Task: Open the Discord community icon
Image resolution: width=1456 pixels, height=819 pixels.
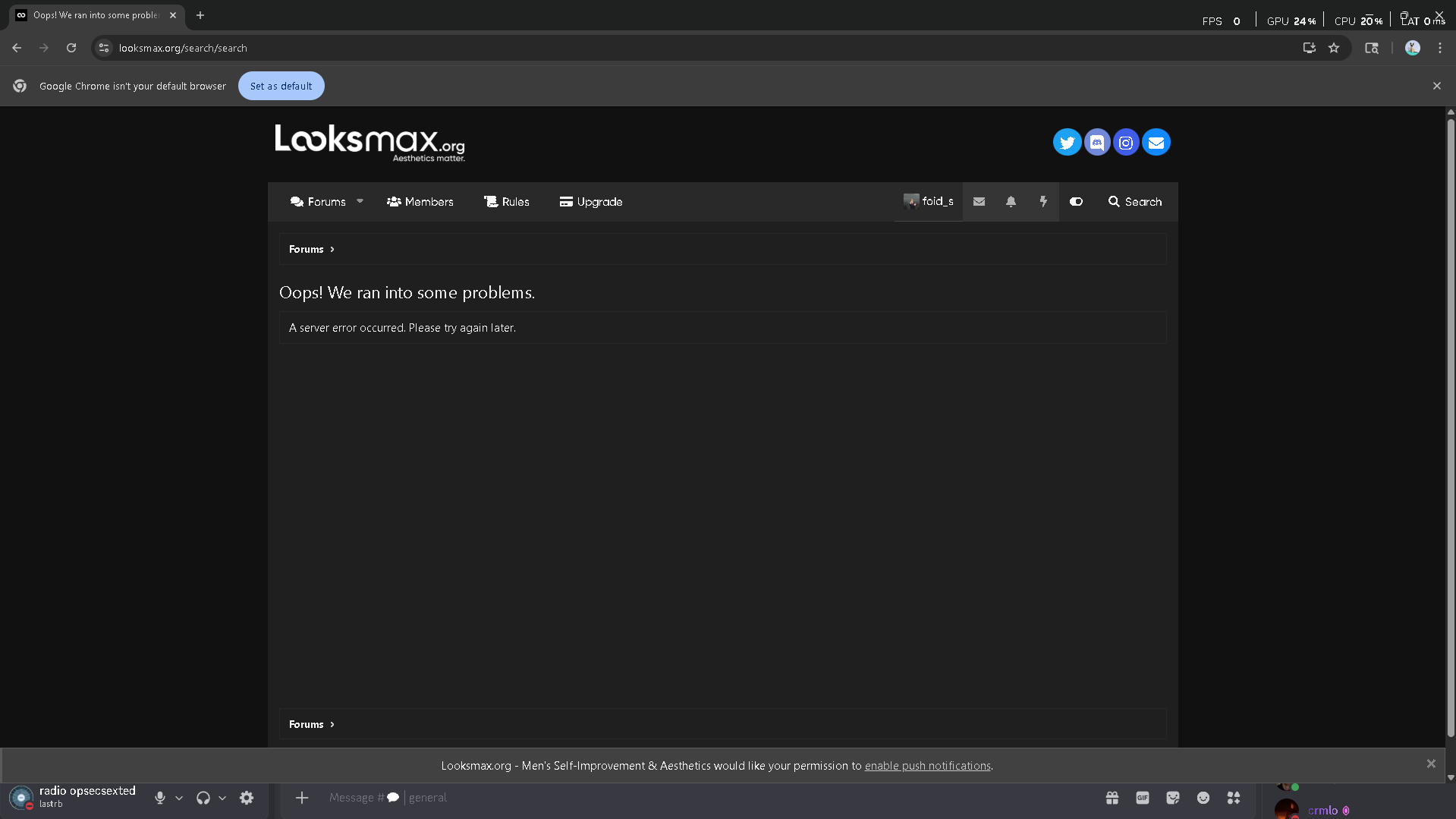Action: [x=1096, y=142]
